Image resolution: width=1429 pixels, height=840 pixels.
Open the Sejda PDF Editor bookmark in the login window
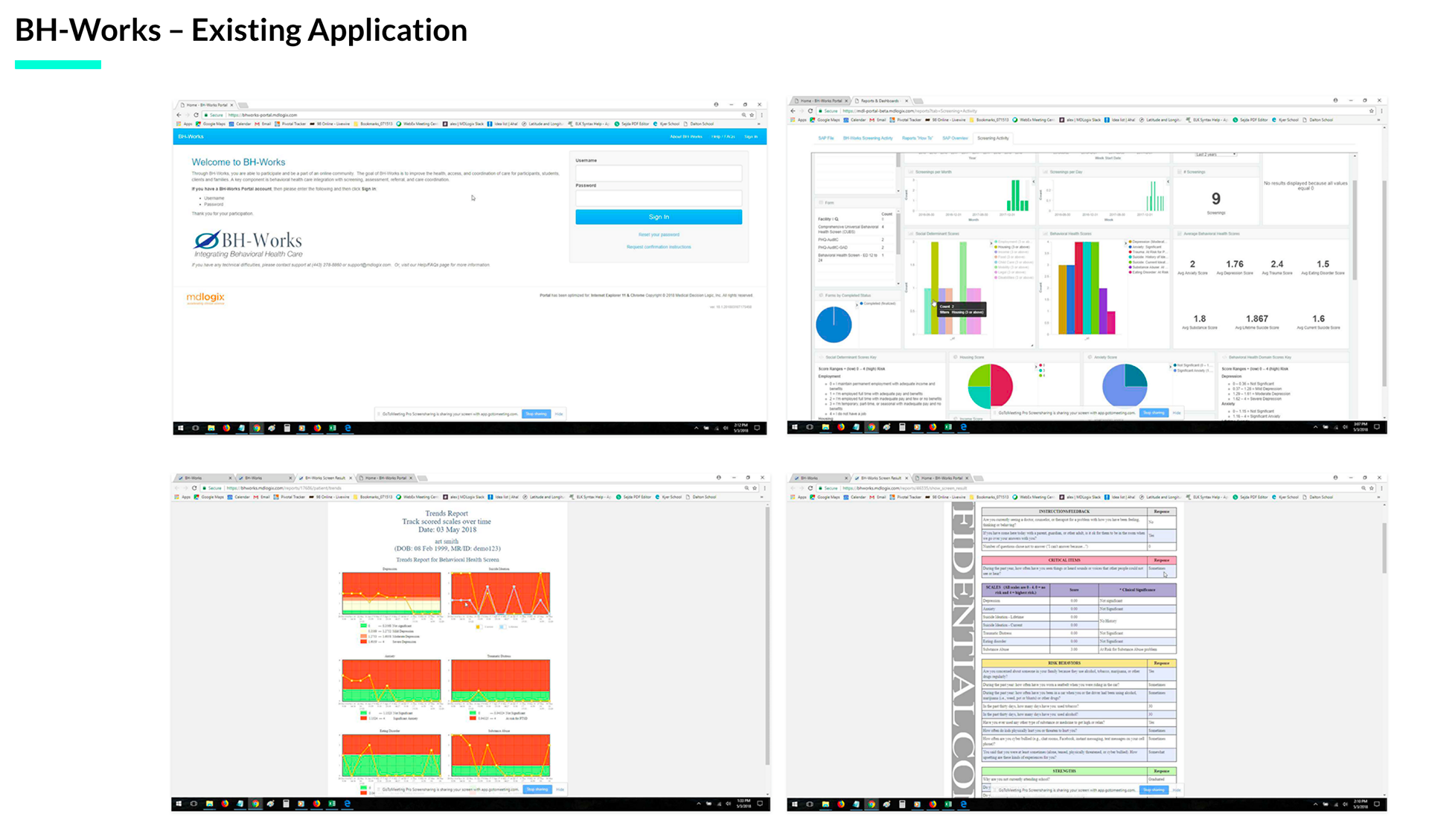tap(632, 124)
